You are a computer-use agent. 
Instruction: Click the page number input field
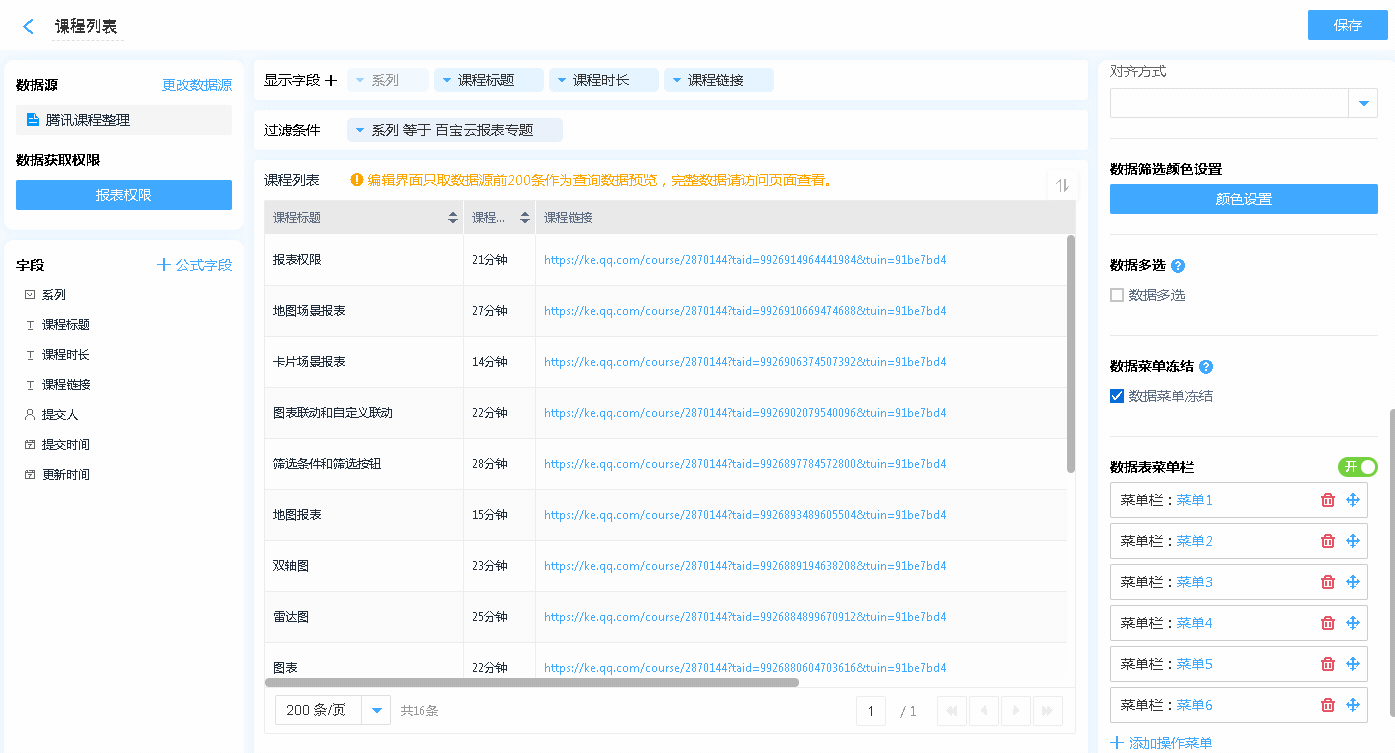(x=870, y=711)
